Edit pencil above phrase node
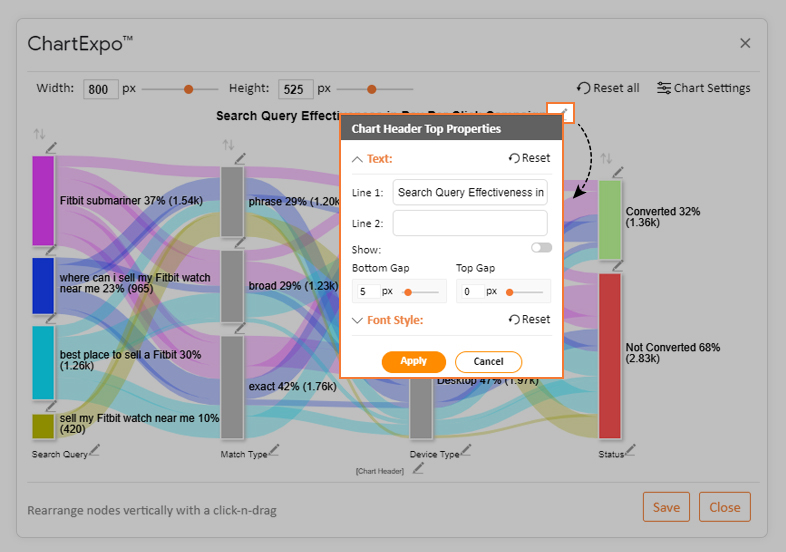Screen dimensions: 786x552 coord(240,158)
